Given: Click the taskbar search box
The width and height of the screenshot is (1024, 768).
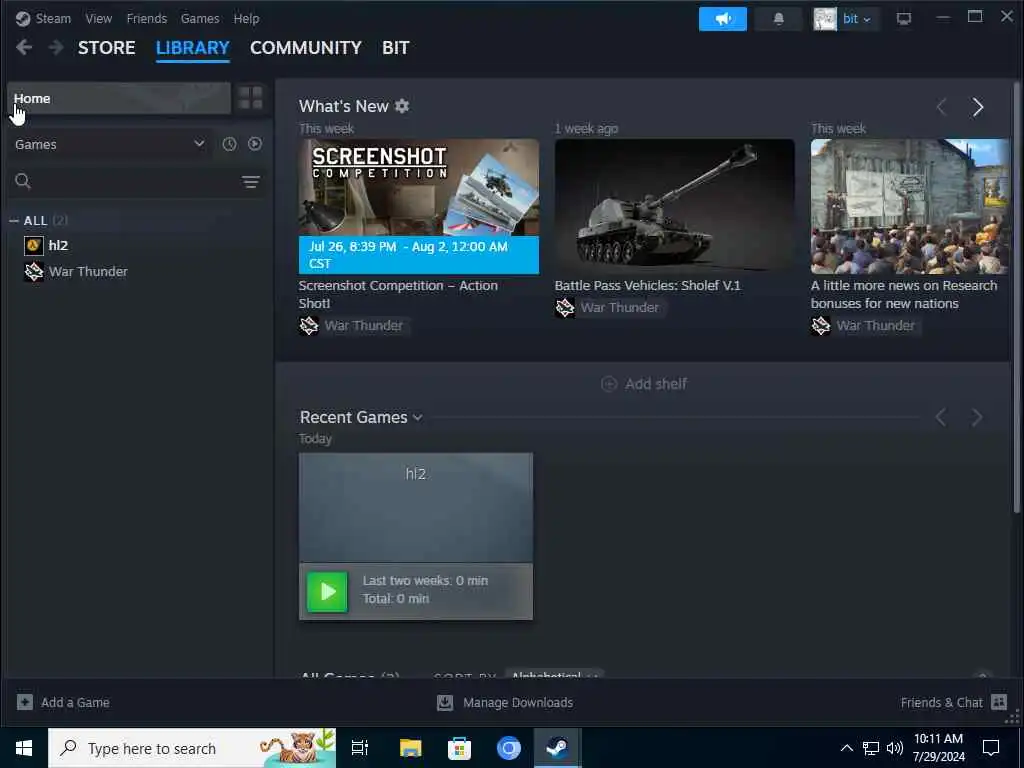Looking at the screenshot, I should click(192, 748).
